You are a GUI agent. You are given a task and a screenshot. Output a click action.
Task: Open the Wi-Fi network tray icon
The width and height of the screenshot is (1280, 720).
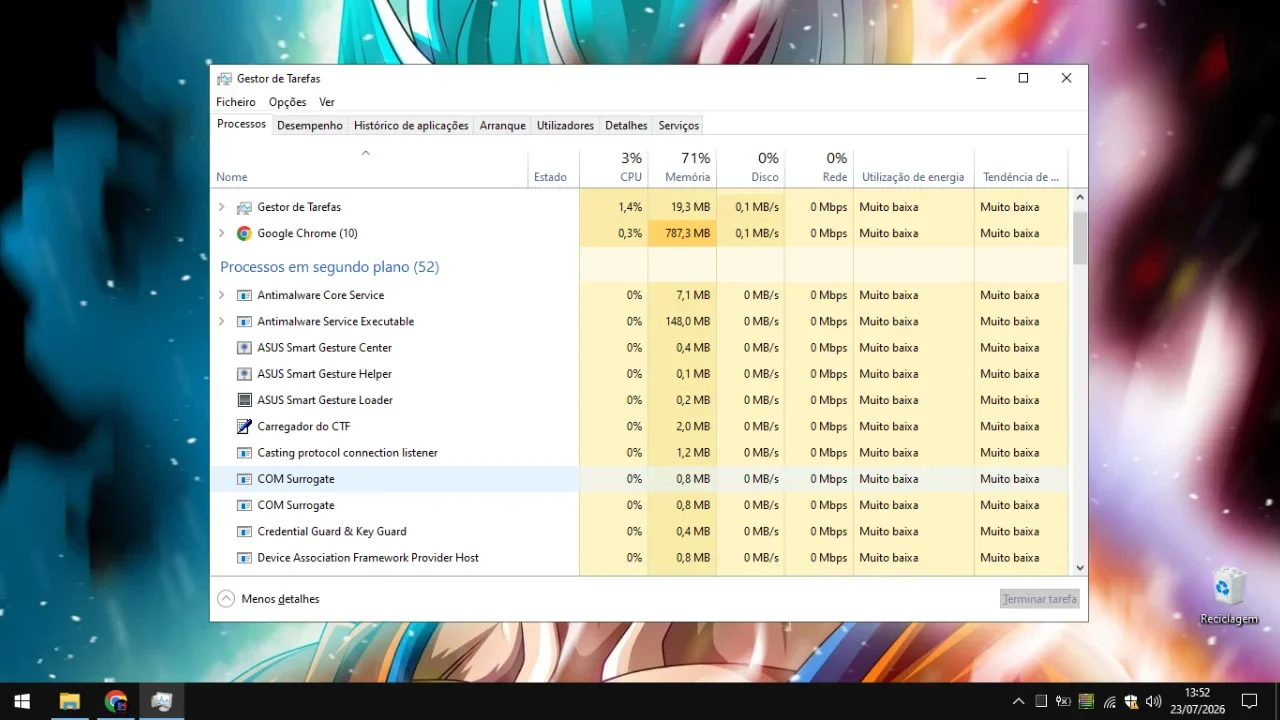pos(1109,701)
